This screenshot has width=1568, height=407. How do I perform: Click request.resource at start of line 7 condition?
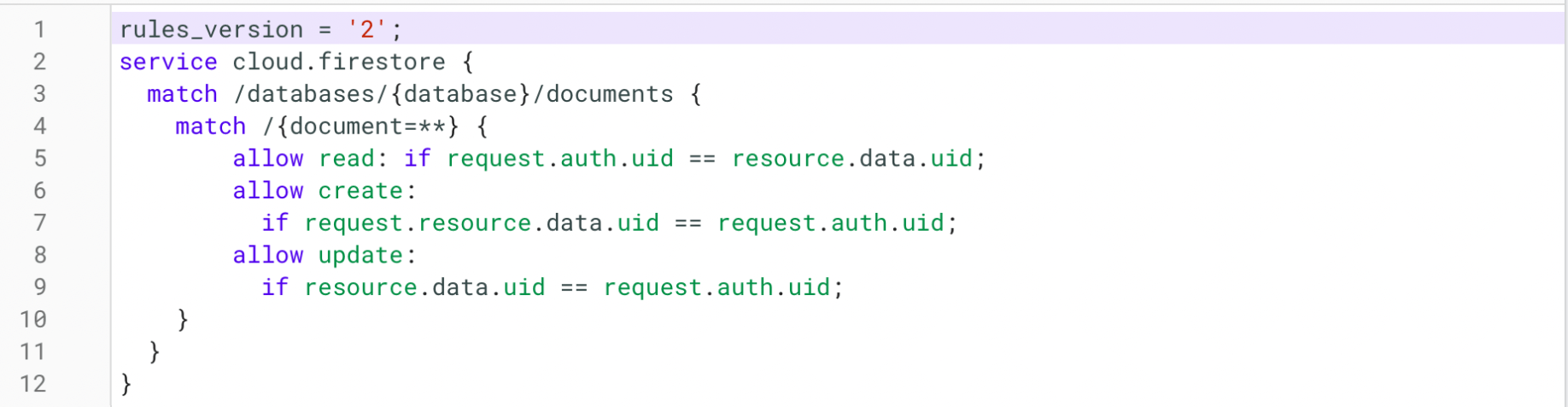click(x=418, y=223)
